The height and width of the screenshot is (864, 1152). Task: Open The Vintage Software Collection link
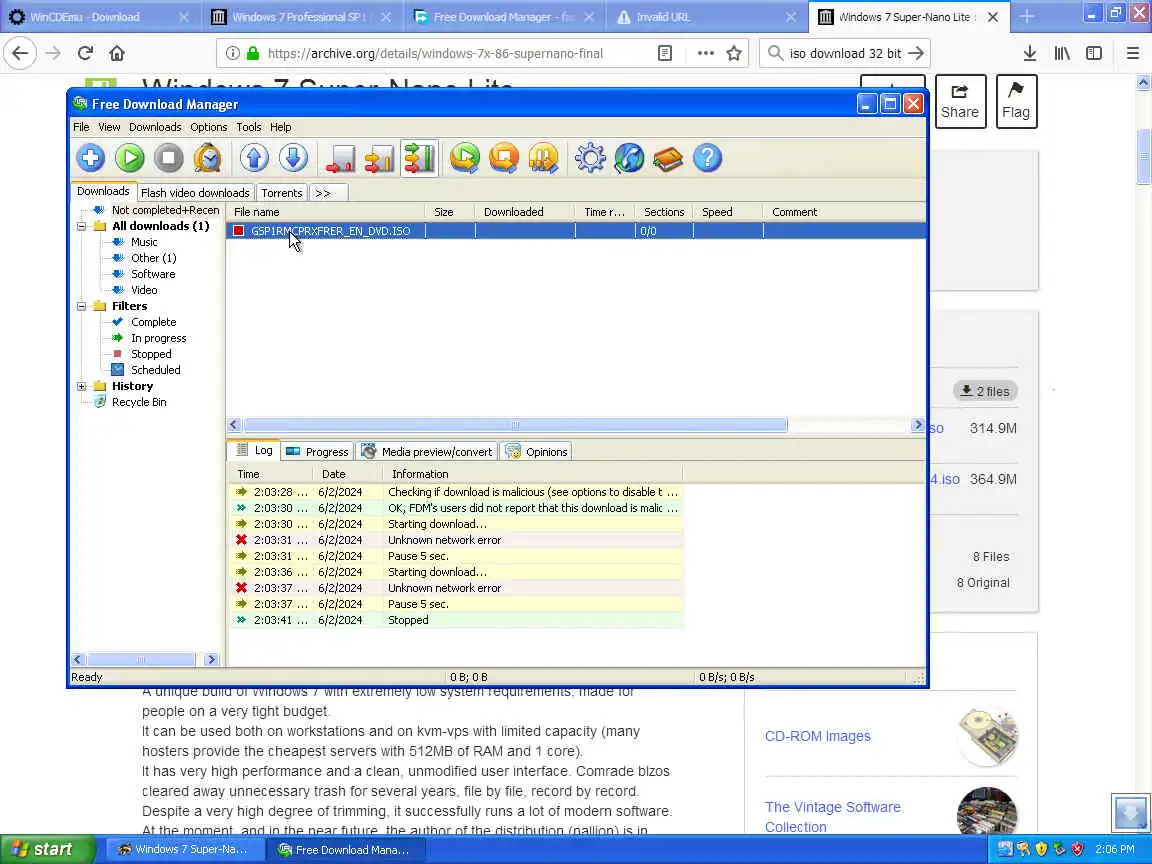[832, 817]
